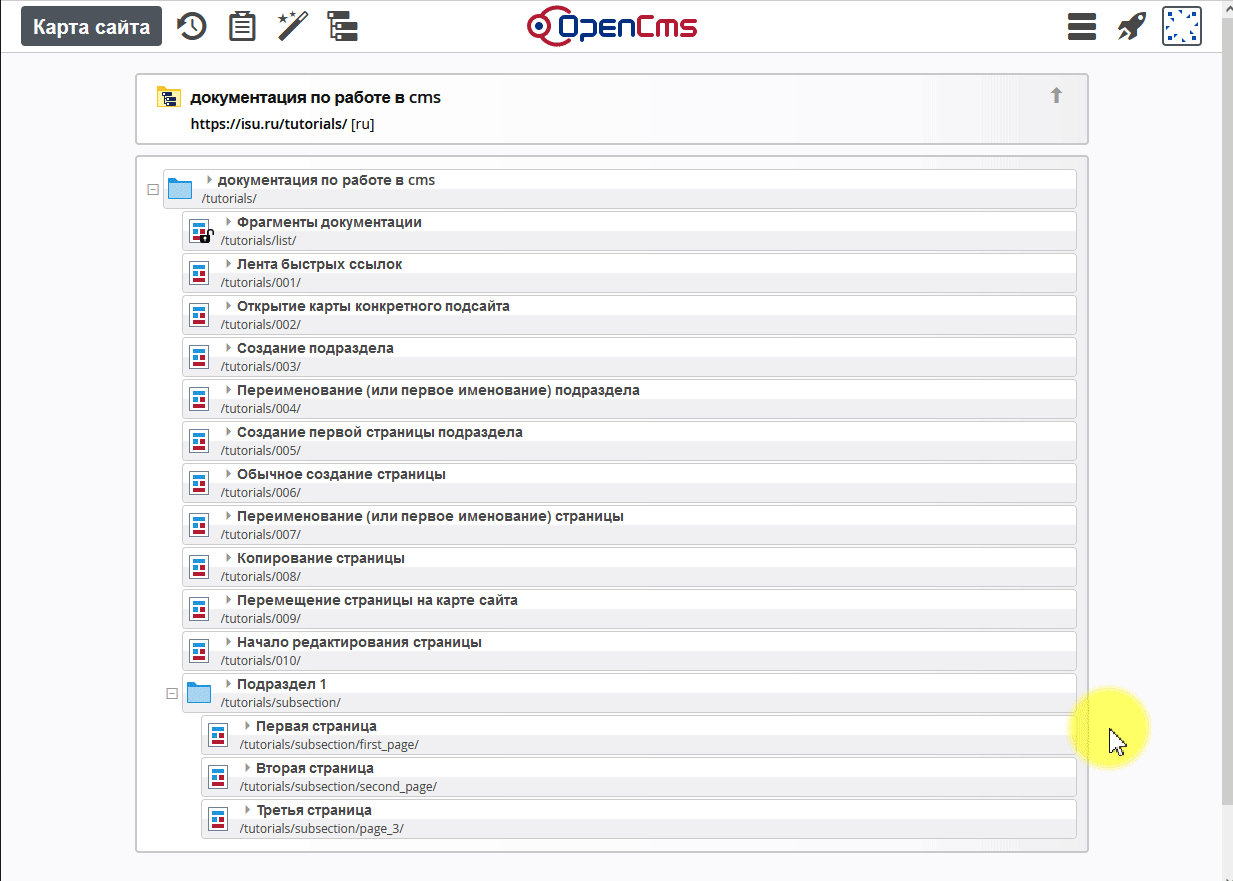The height and width of the screenshot is (881, 1233).
Task: Collapse the root tutorials folder tree
Action: click(153, 189)
